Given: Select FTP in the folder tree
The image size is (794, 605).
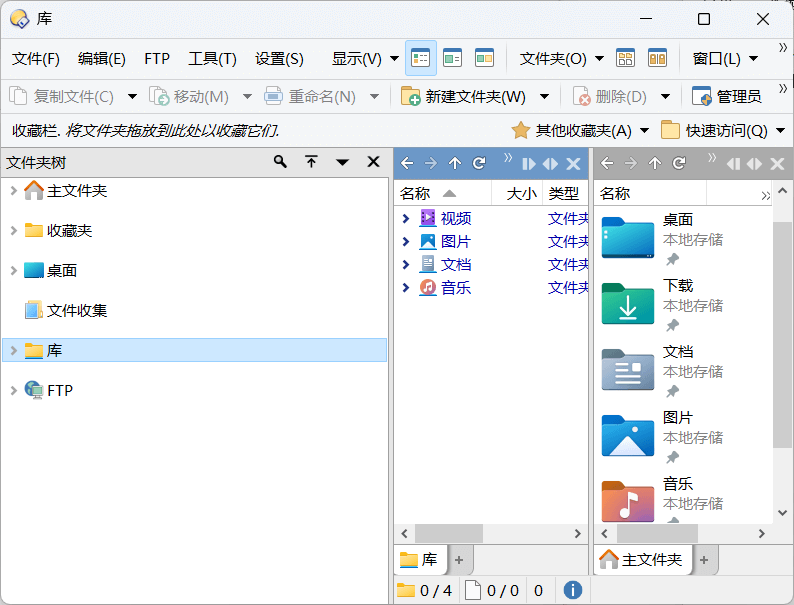Looking at the screenshot, I should click(x=60, y=390).
